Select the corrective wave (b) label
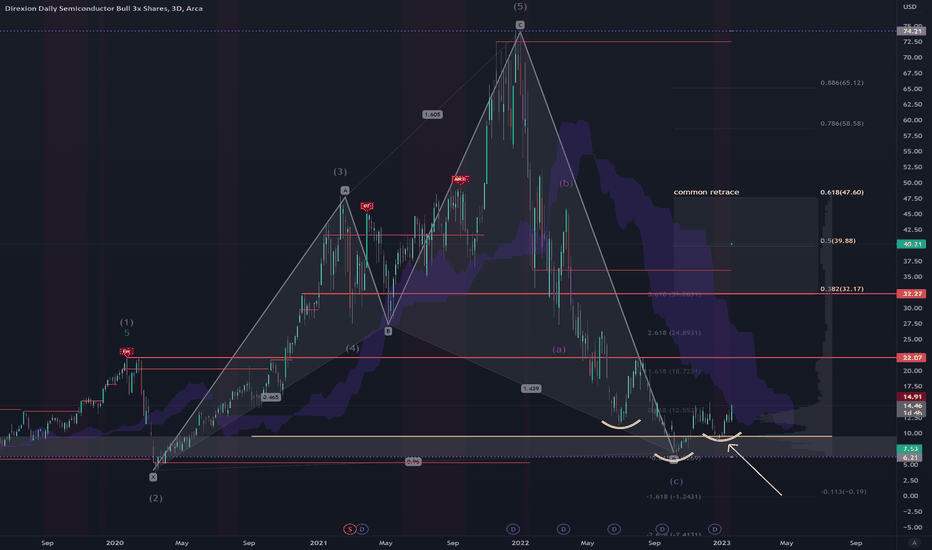Image resolution: width=932 pixels, height=550 pixels. [x=566, y=184]
